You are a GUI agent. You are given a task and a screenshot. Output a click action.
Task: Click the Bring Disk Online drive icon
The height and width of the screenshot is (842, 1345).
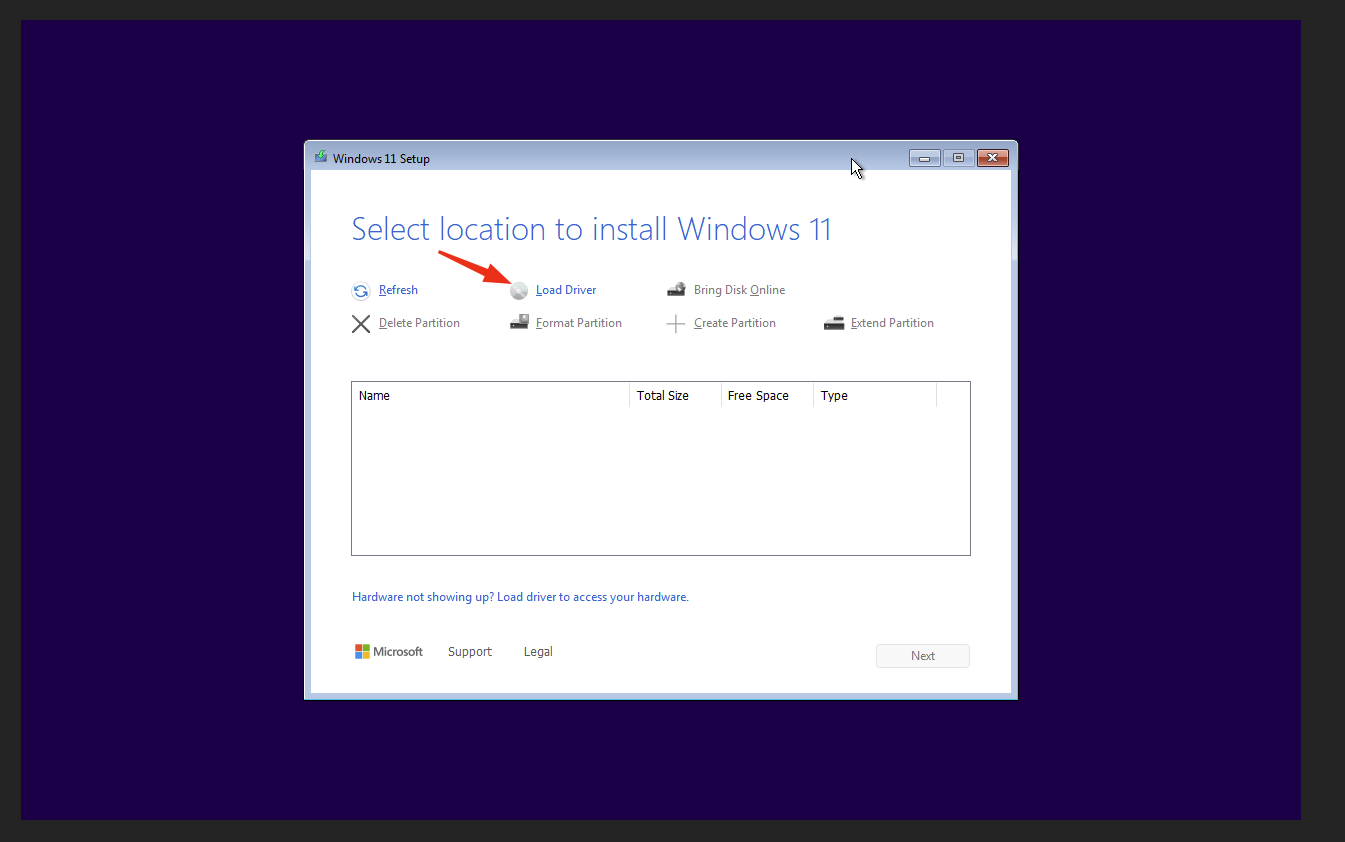678,288
